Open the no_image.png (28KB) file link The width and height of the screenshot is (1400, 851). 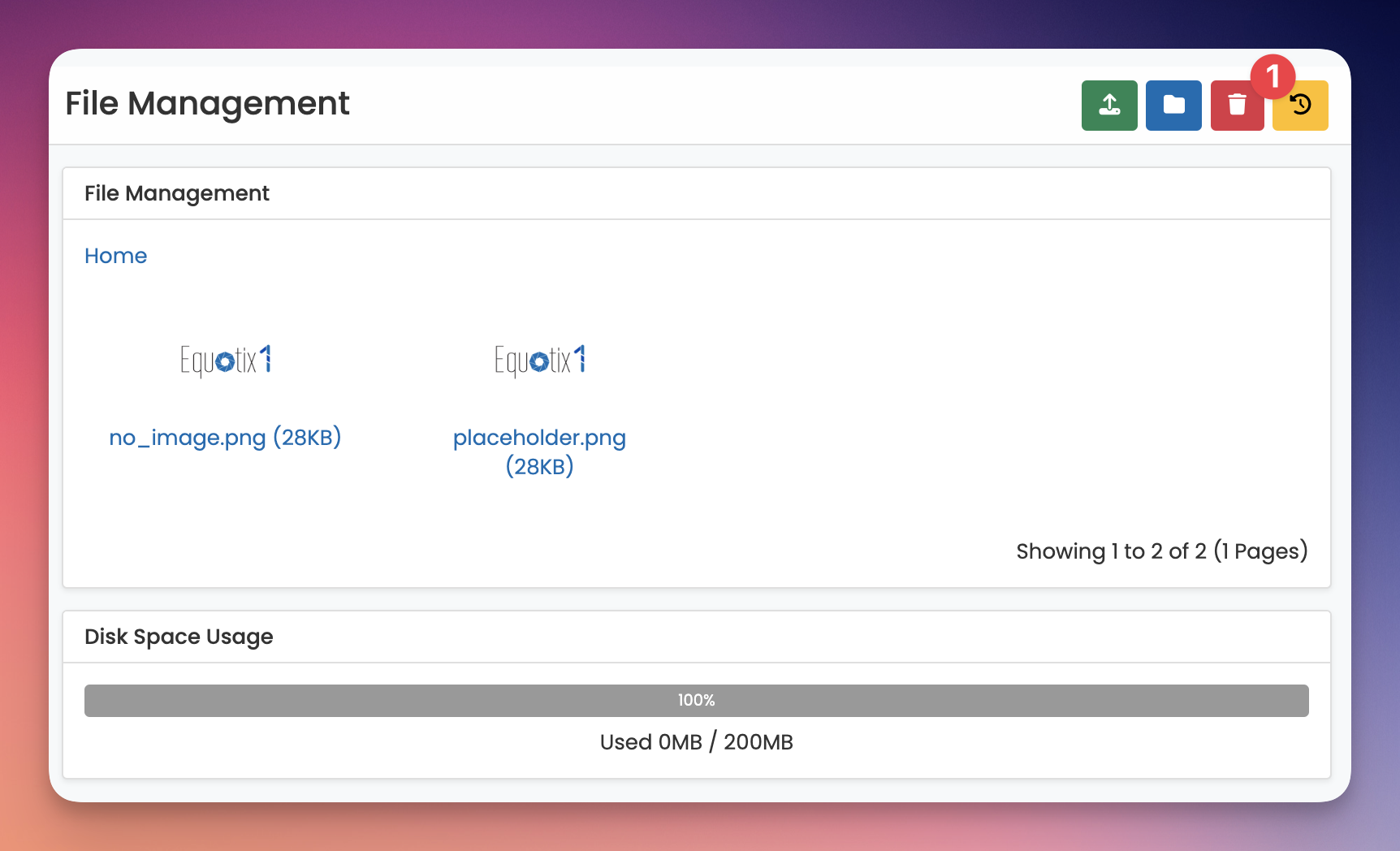226,438
